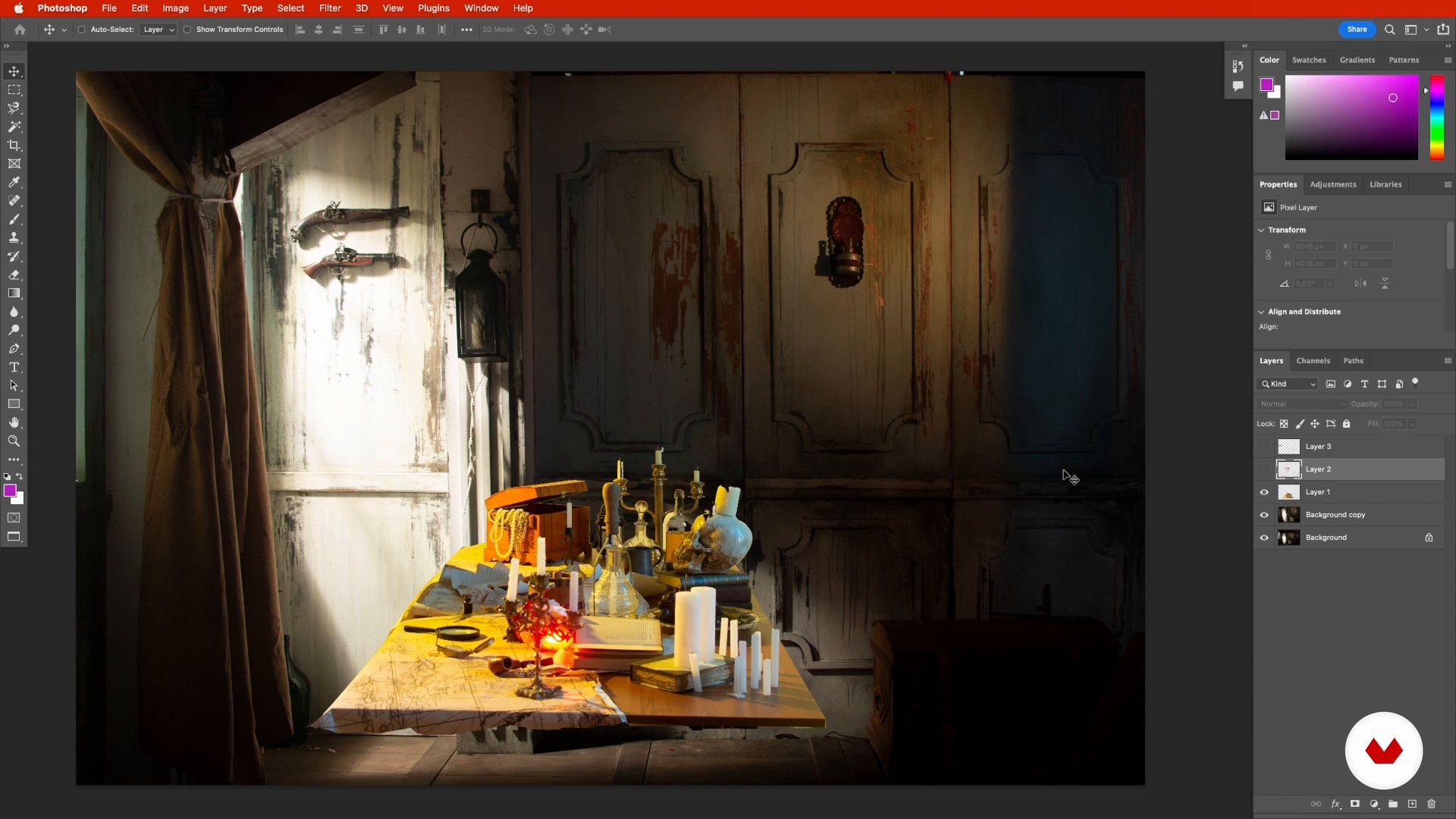
Task: Enable the Auto-Select checkbox
Action: 81,30
